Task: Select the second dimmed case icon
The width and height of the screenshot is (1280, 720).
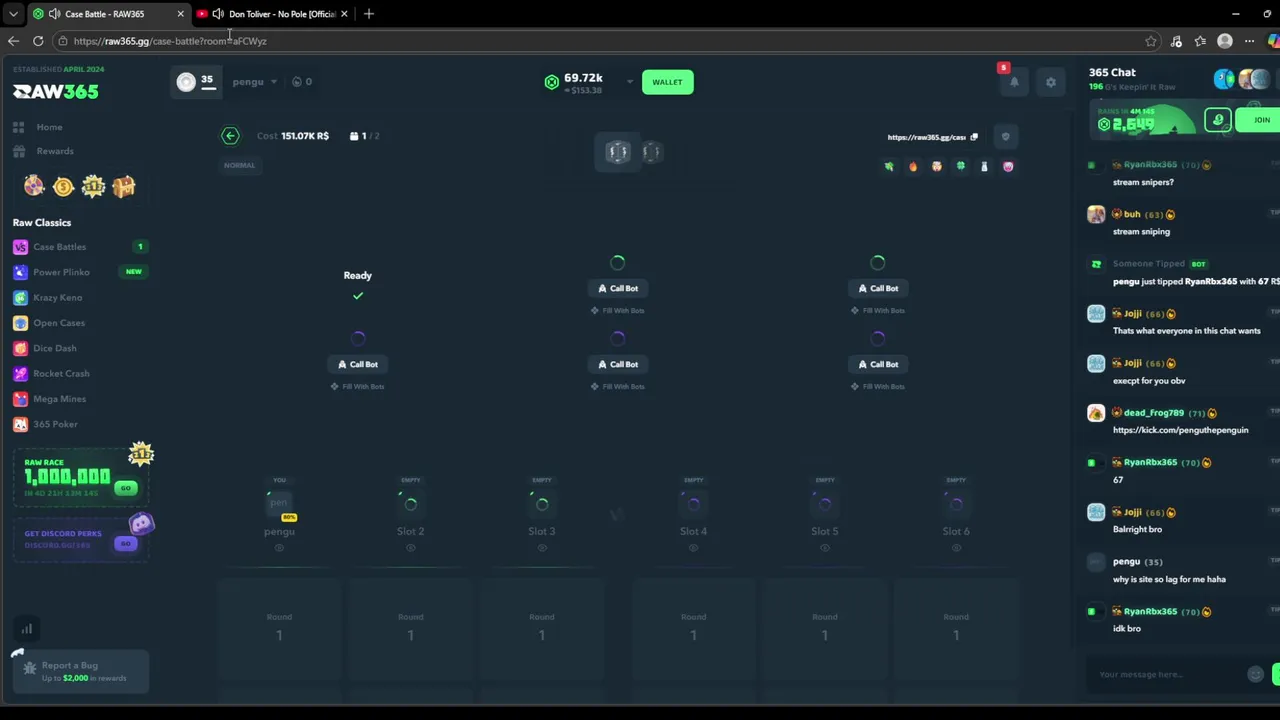Action: click(651, 151)
